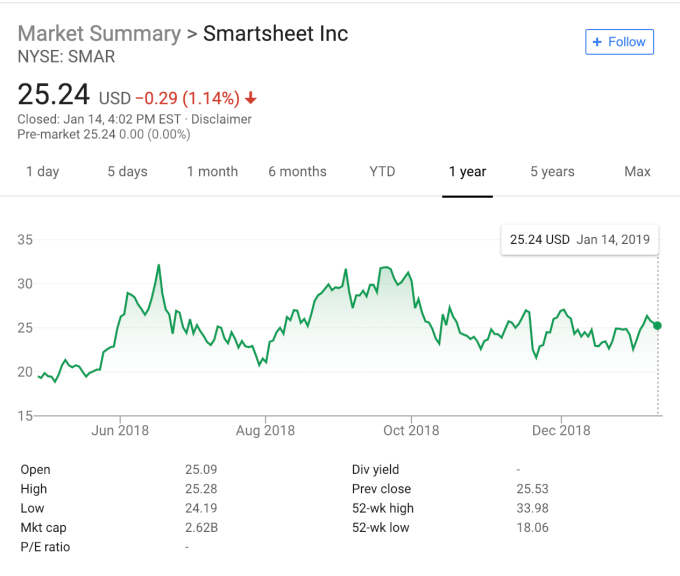Select the 1 day tab
680x576 pixels.
click(x=42, y=172)
